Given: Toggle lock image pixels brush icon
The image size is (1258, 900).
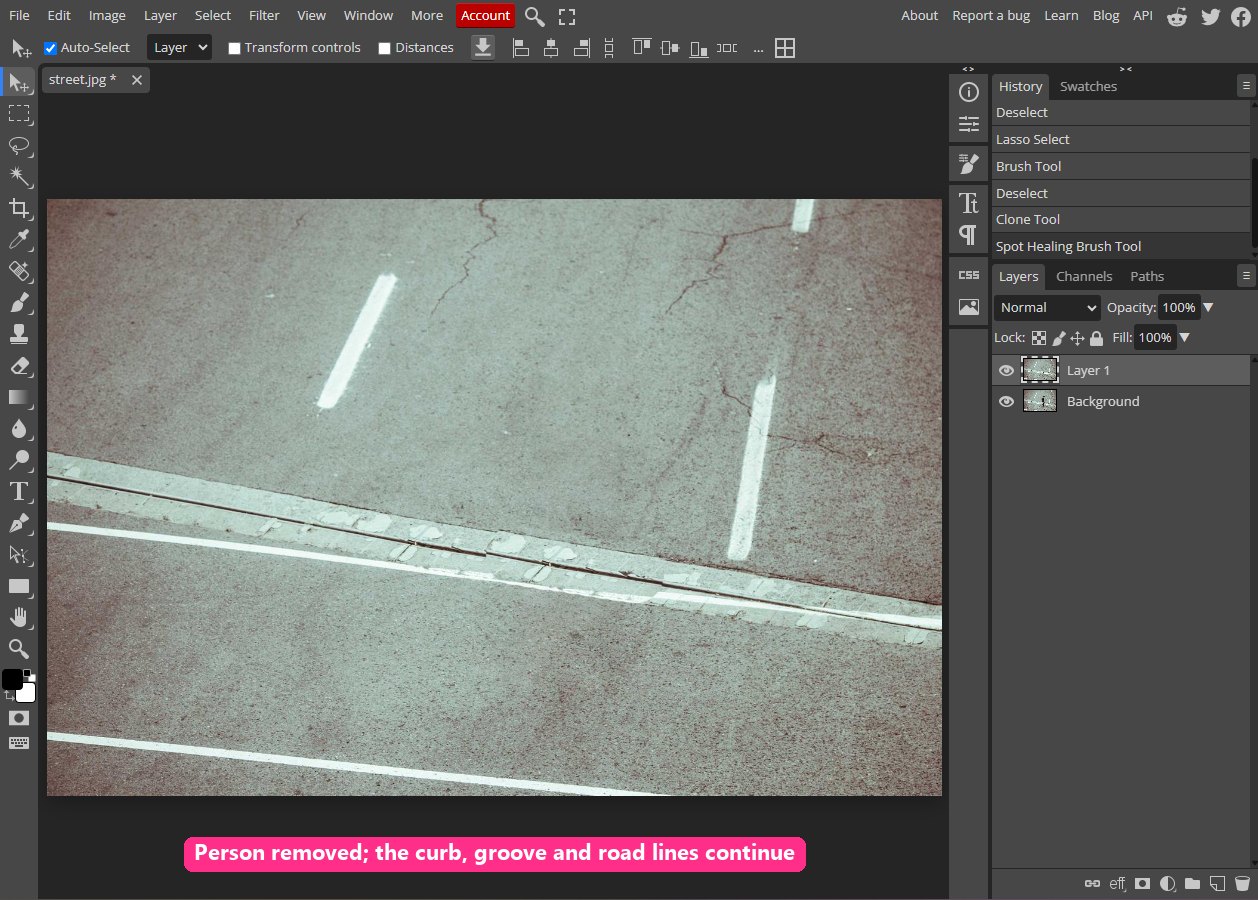Looking at the screenshot, I should point(1059,338).
